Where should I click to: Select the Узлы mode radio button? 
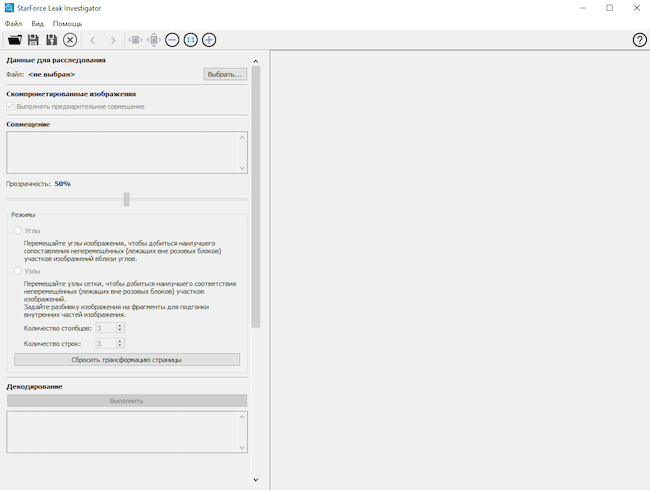click(x=17, y=271)
